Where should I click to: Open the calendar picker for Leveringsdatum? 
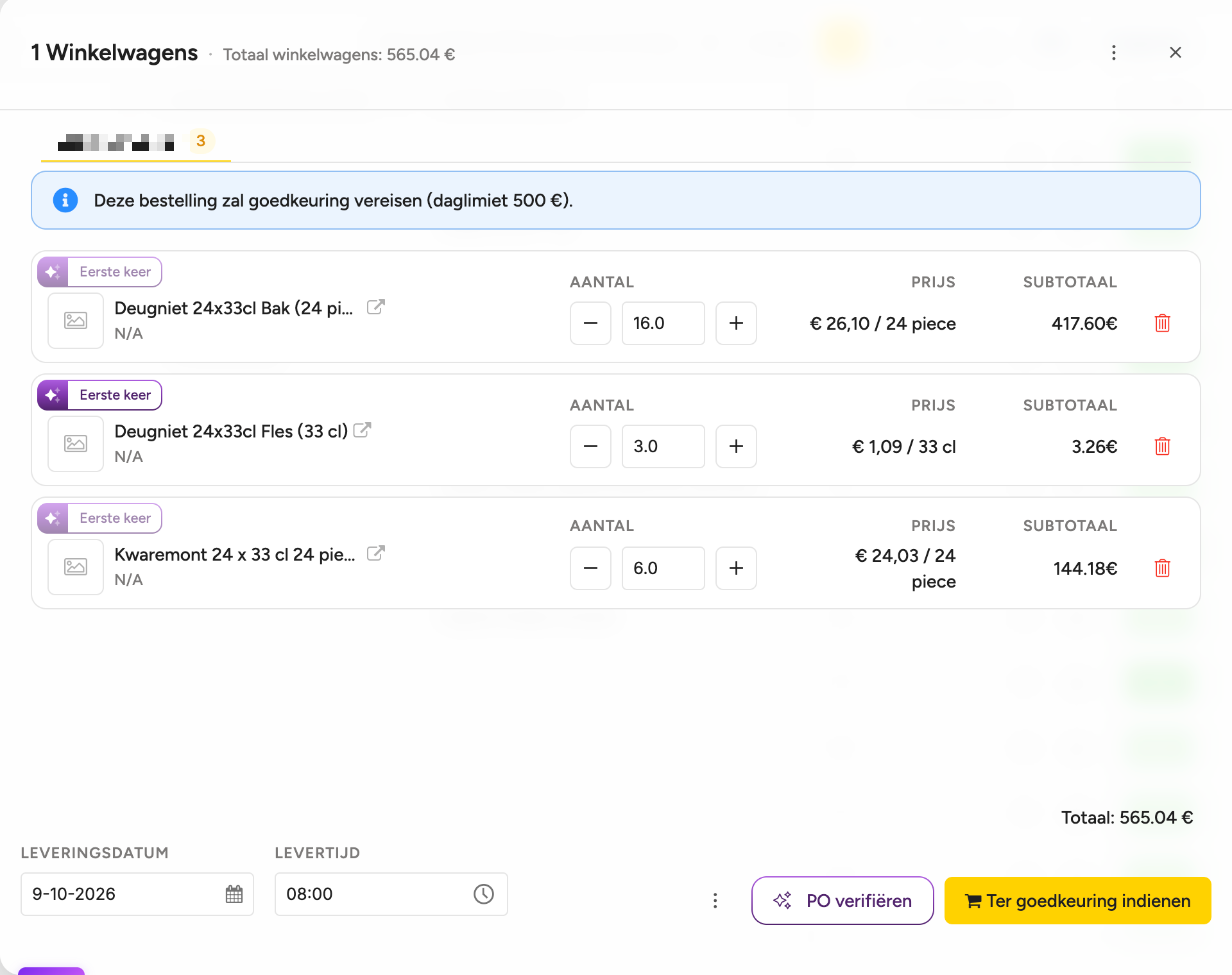[234, 894]
